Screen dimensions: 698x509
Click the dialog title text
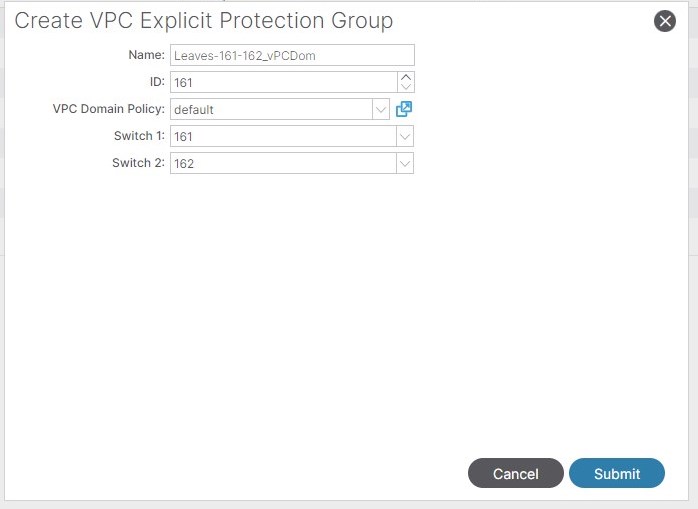pyautogui.click(x=204, y=21)
